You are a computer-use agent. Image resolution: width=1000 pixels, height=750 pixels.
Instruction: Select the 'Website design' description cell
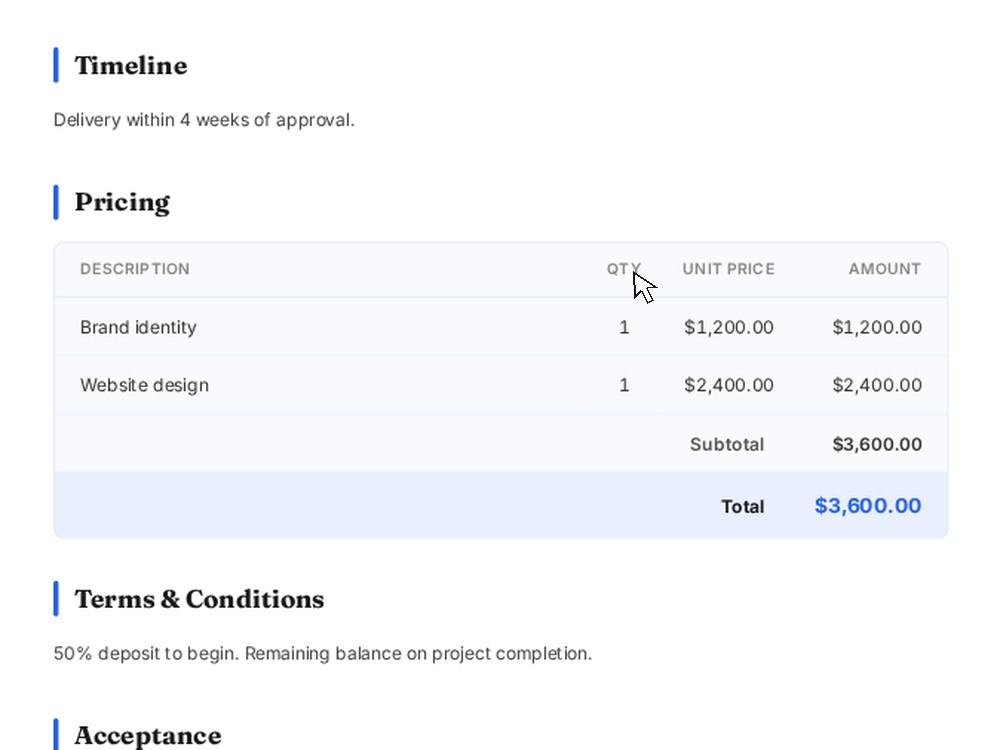[145, 385]
